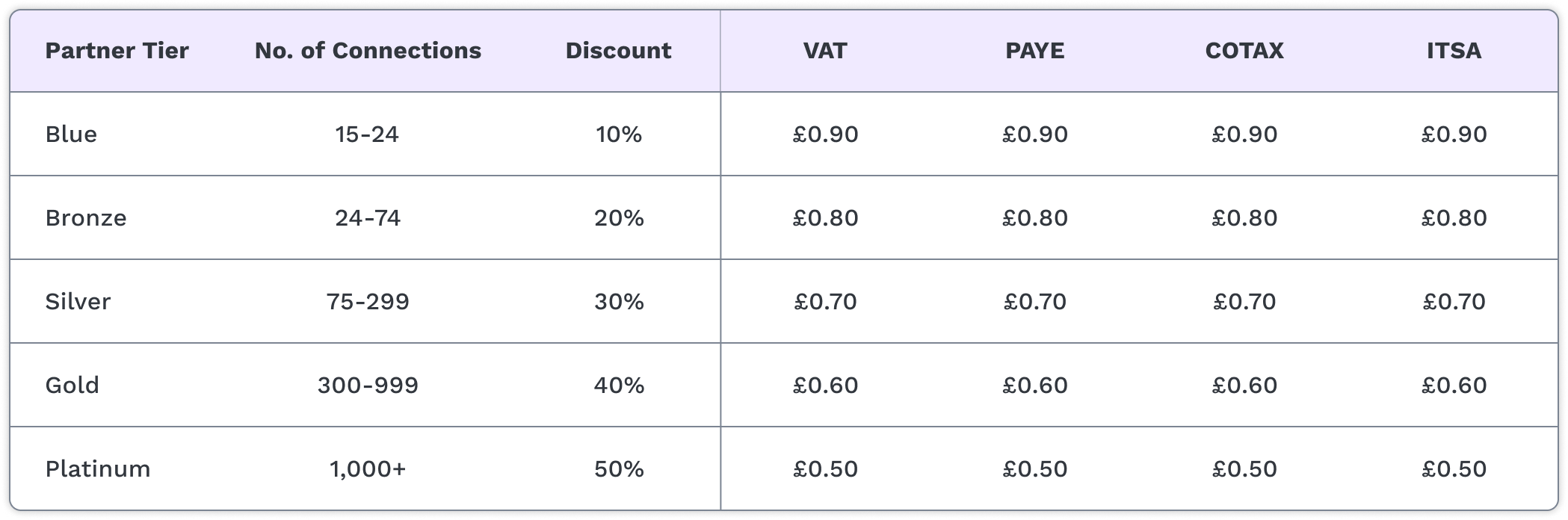Screen dimensions: 1568x520
Task: Select the COTAX column header
Action: tap(1244, 51)
